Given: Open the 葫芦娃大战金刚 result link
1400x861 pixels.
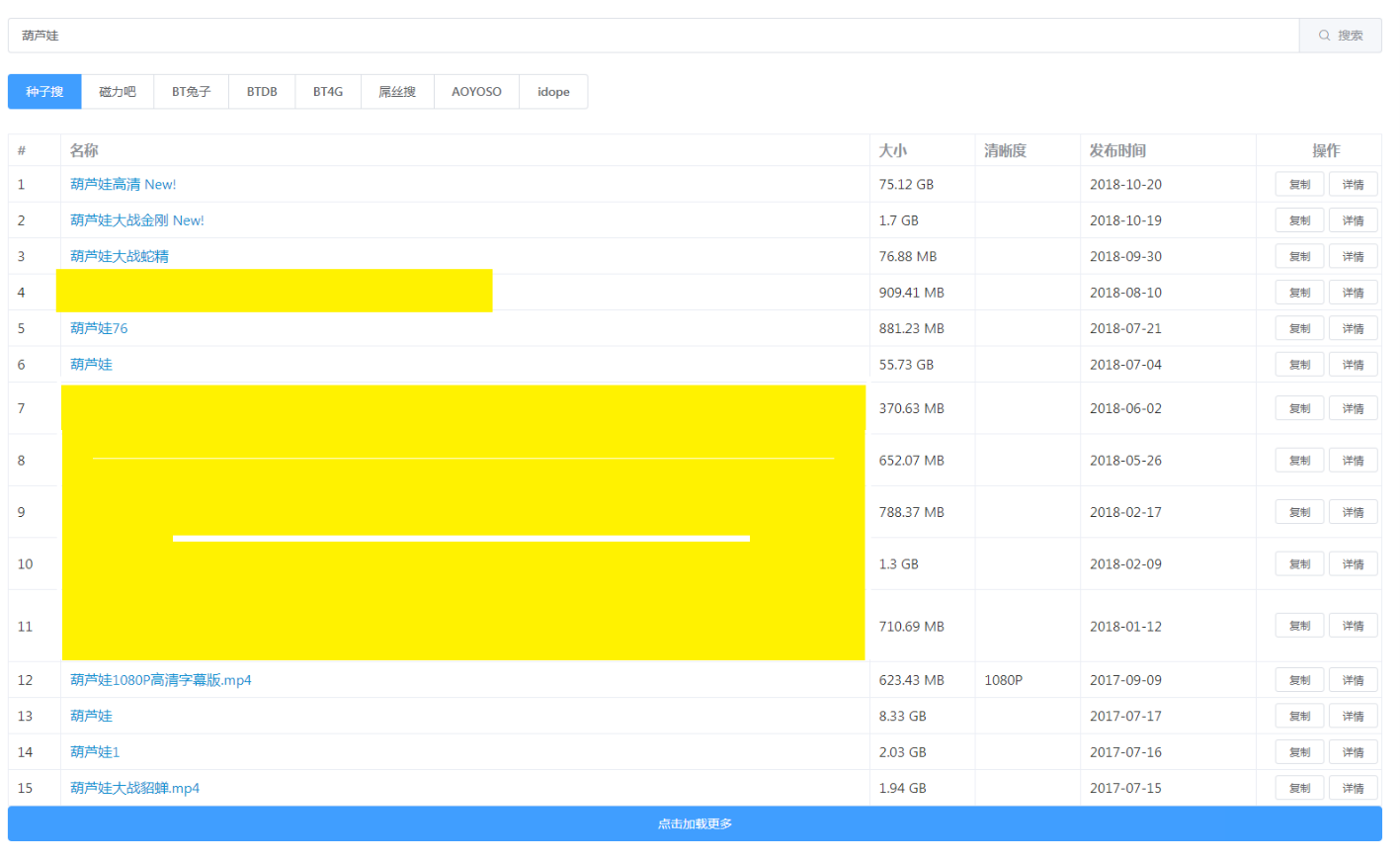Looking at the screenshot, I should (136, 220).
